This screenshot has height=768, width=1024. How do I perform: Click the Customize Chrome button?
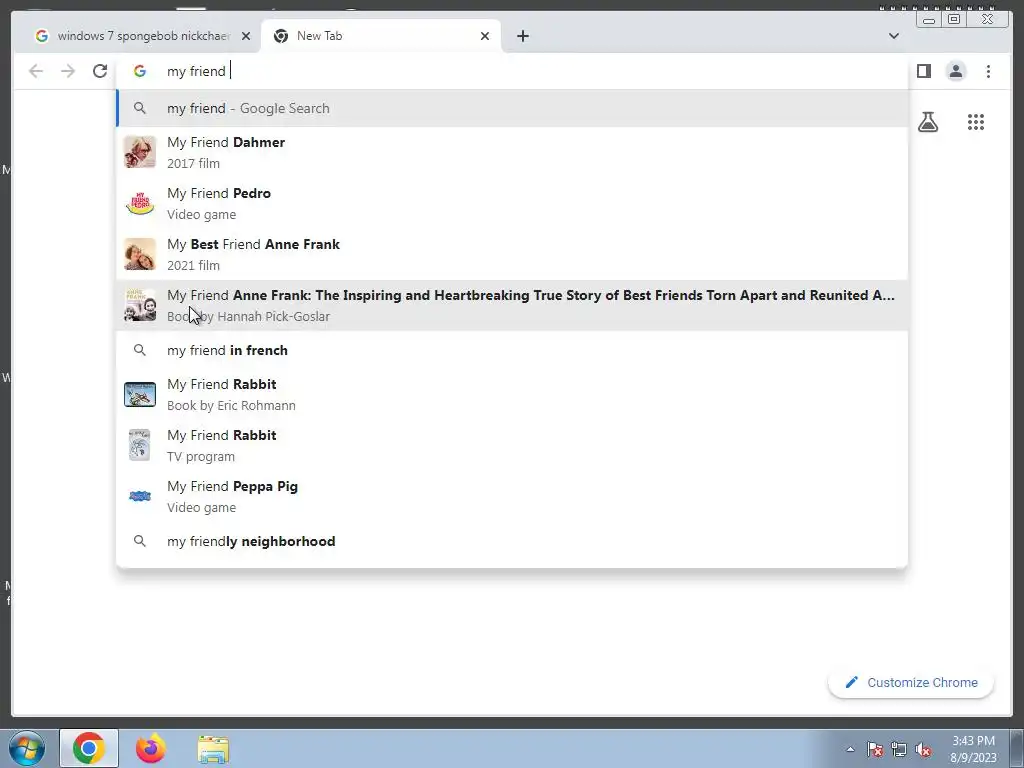pos(911,683)
